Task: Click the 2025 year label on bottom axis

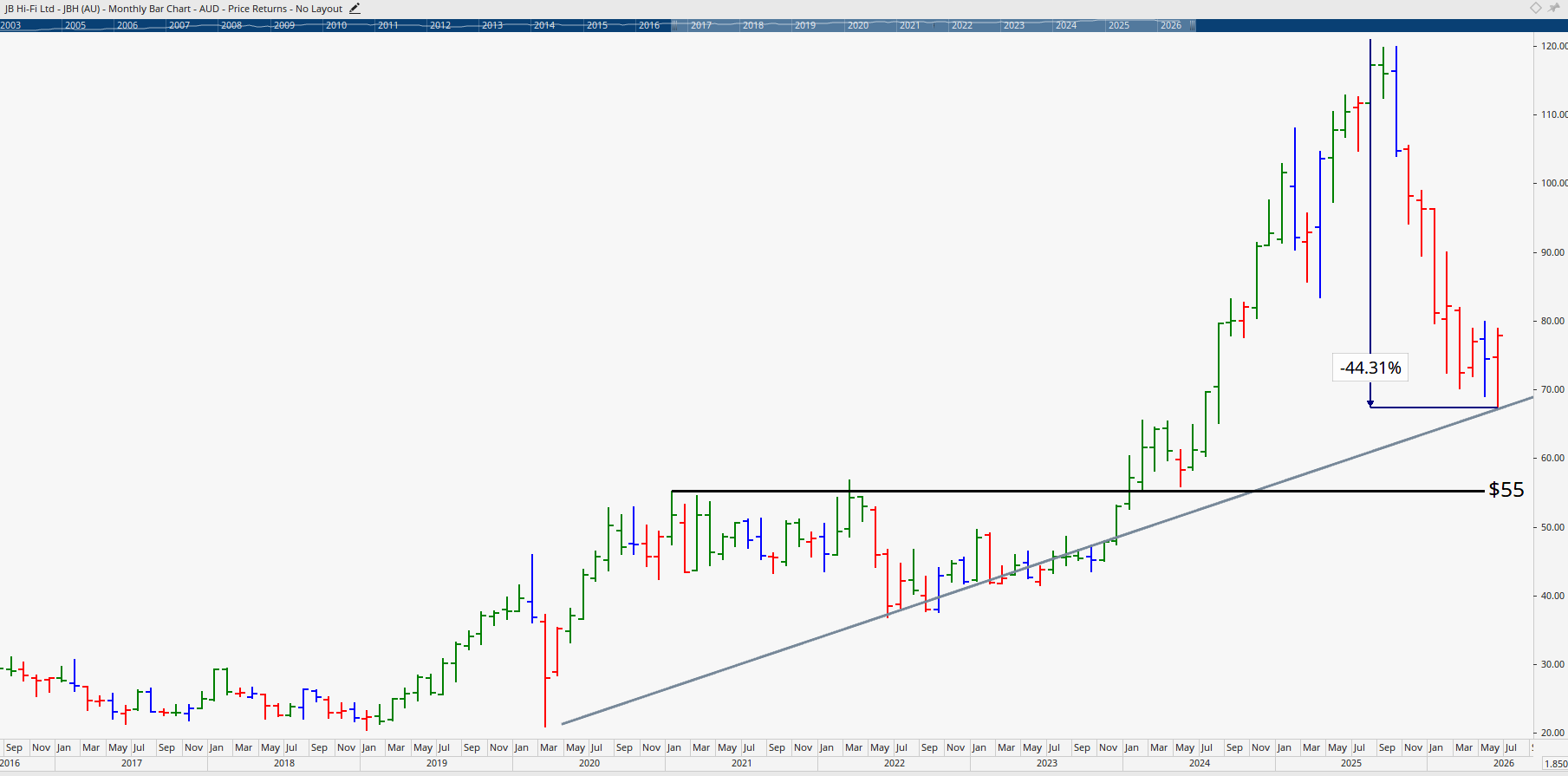Action: [x=1351, y=763]
